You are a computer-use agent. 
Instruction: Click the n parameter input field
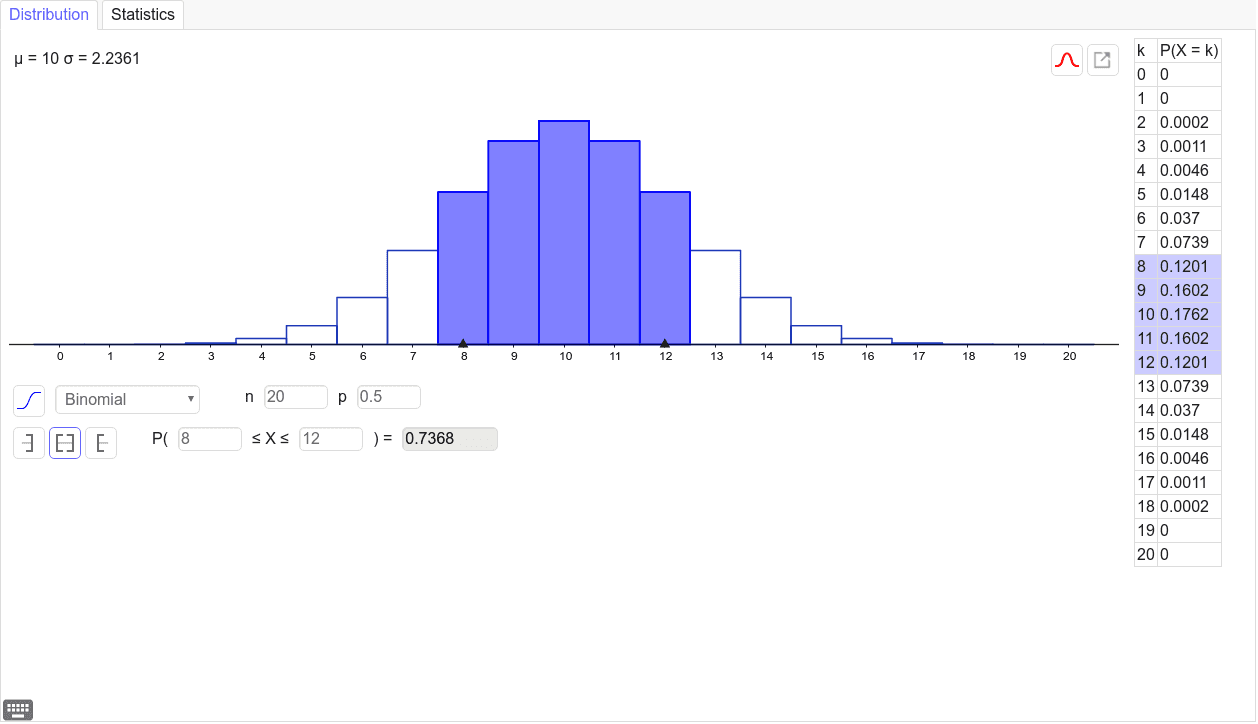click(x=296, y=397)
